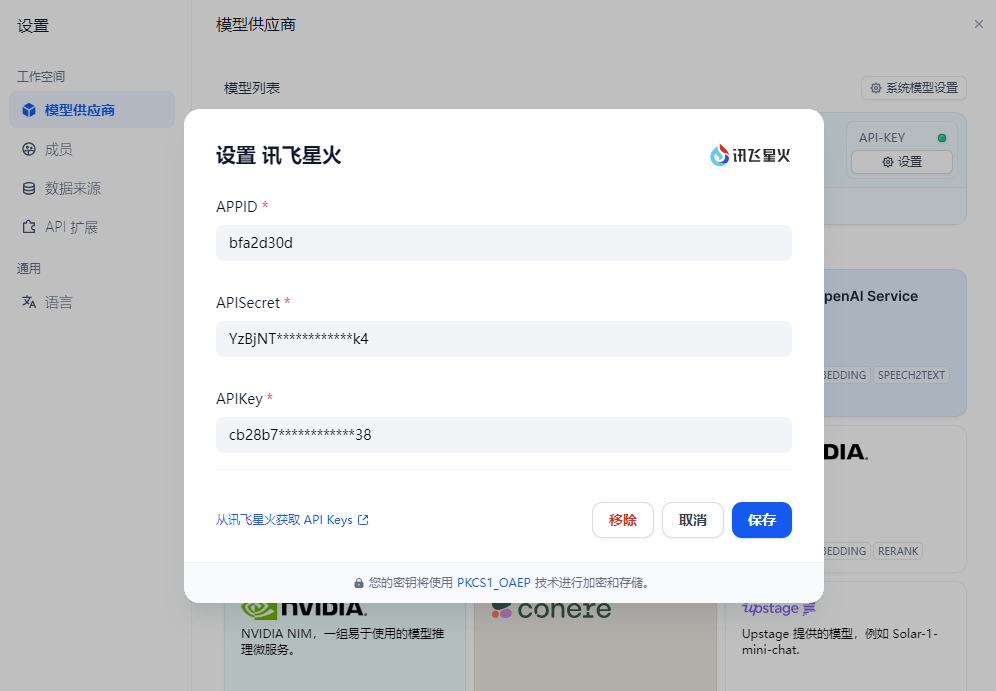996x691 pixels.
Task: Click the NVIDIA logo on NIM card
Action: pos(304,610)
